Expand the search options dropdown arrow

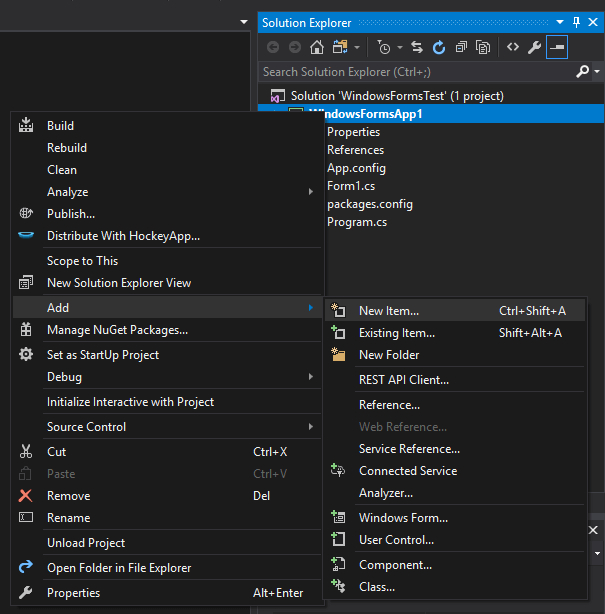[597, 72]
